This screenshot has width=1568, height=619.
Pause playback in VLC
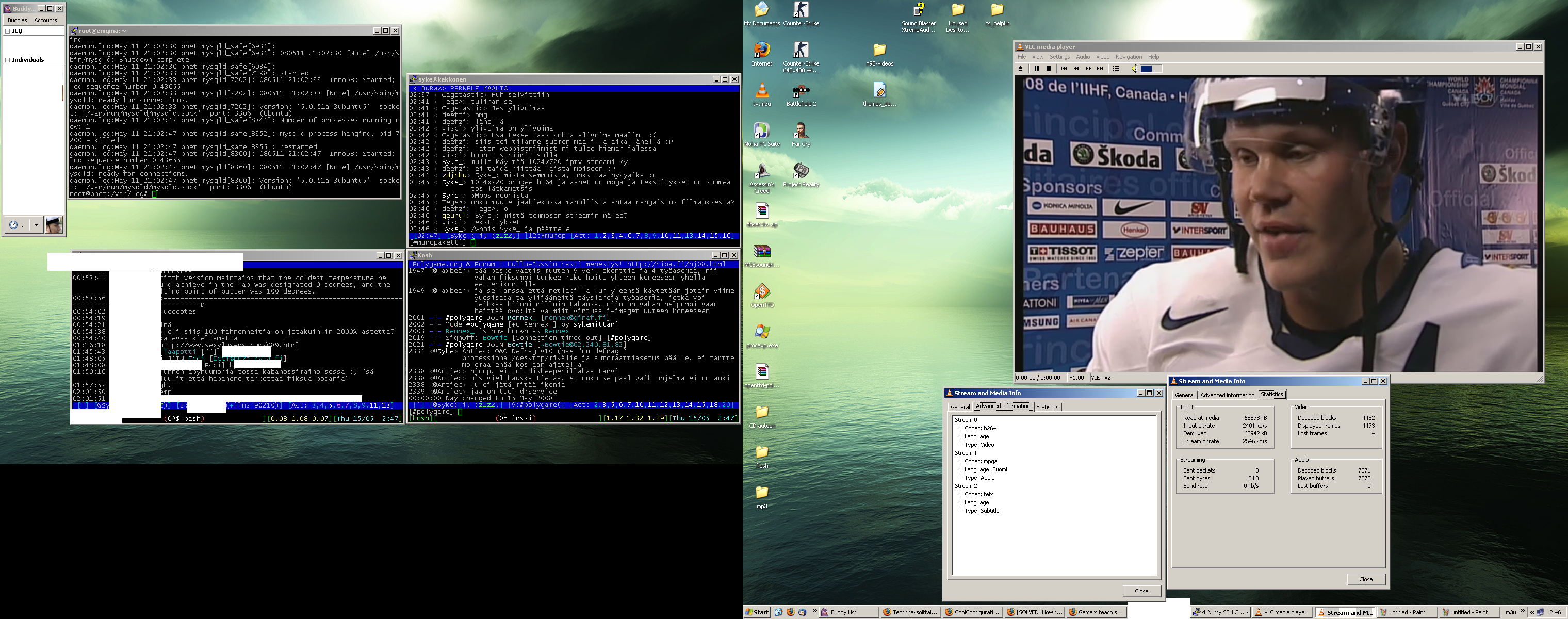click(1037, 69)
